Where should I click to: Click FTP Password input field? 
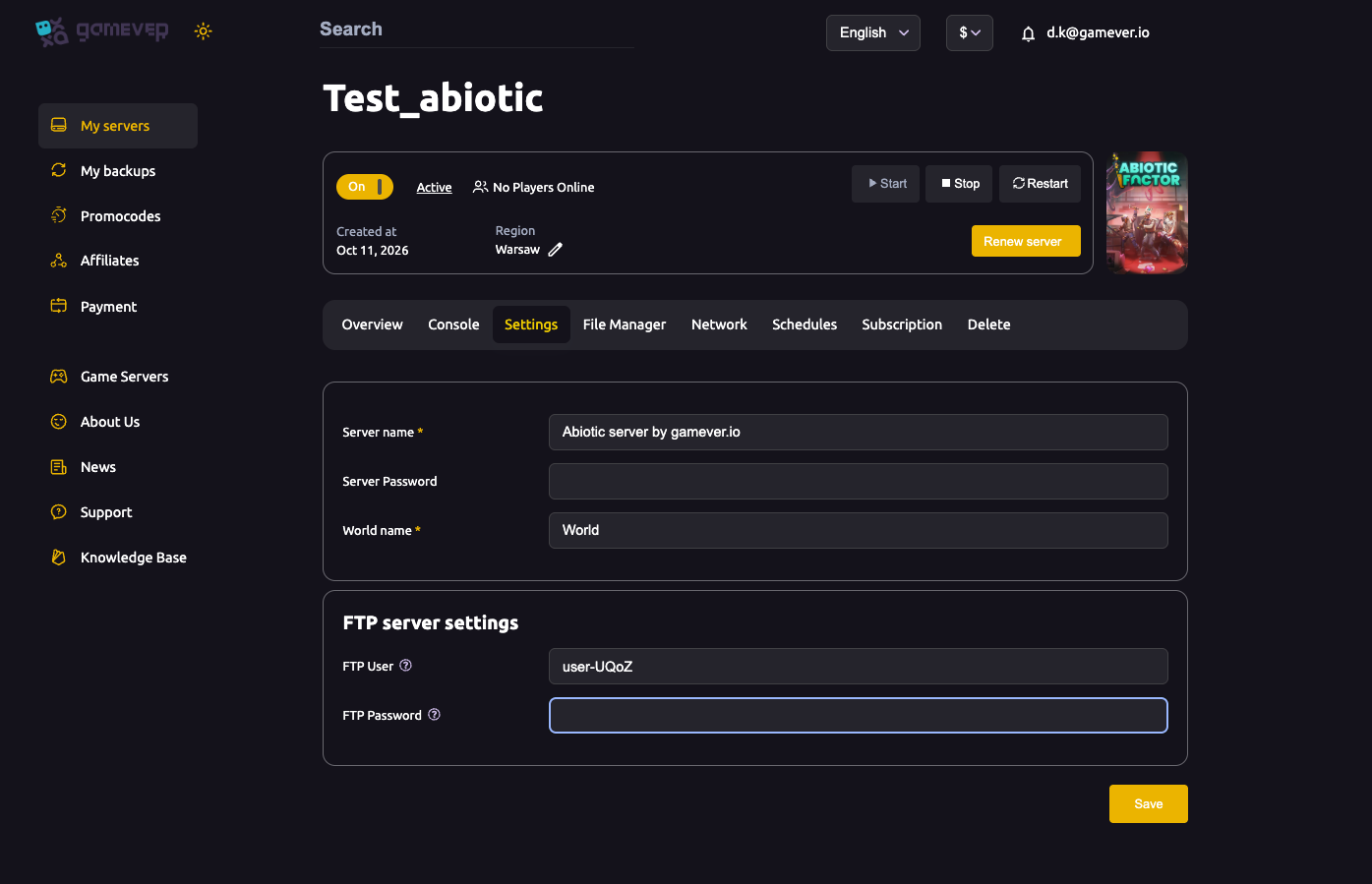[859, 715]
